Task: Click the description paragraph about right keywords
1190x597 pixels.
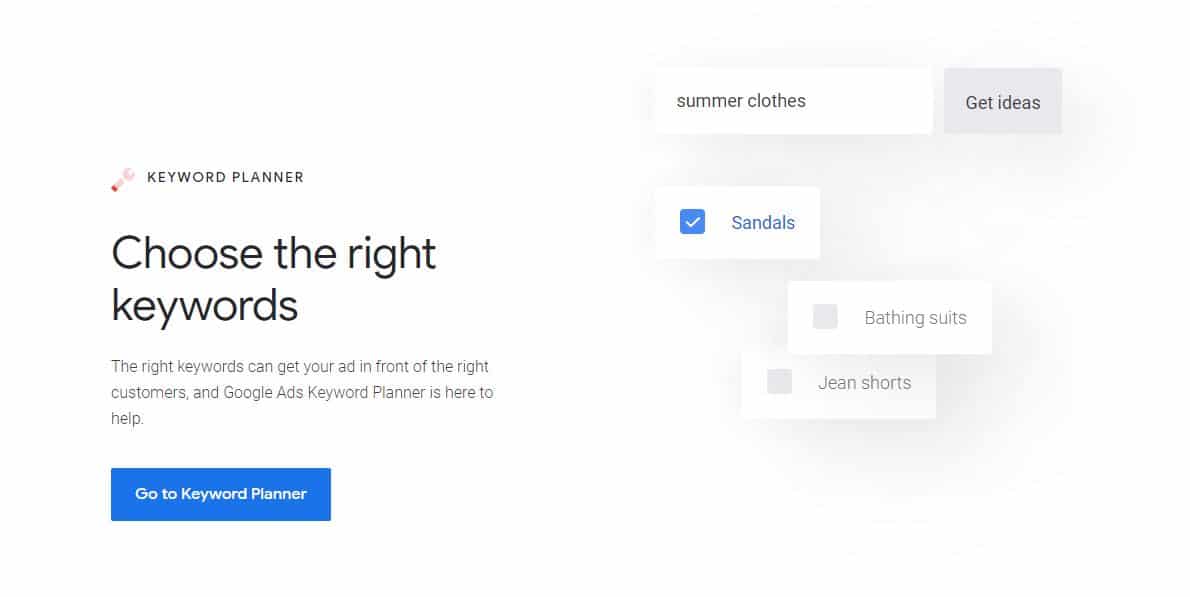Action: 301,392
